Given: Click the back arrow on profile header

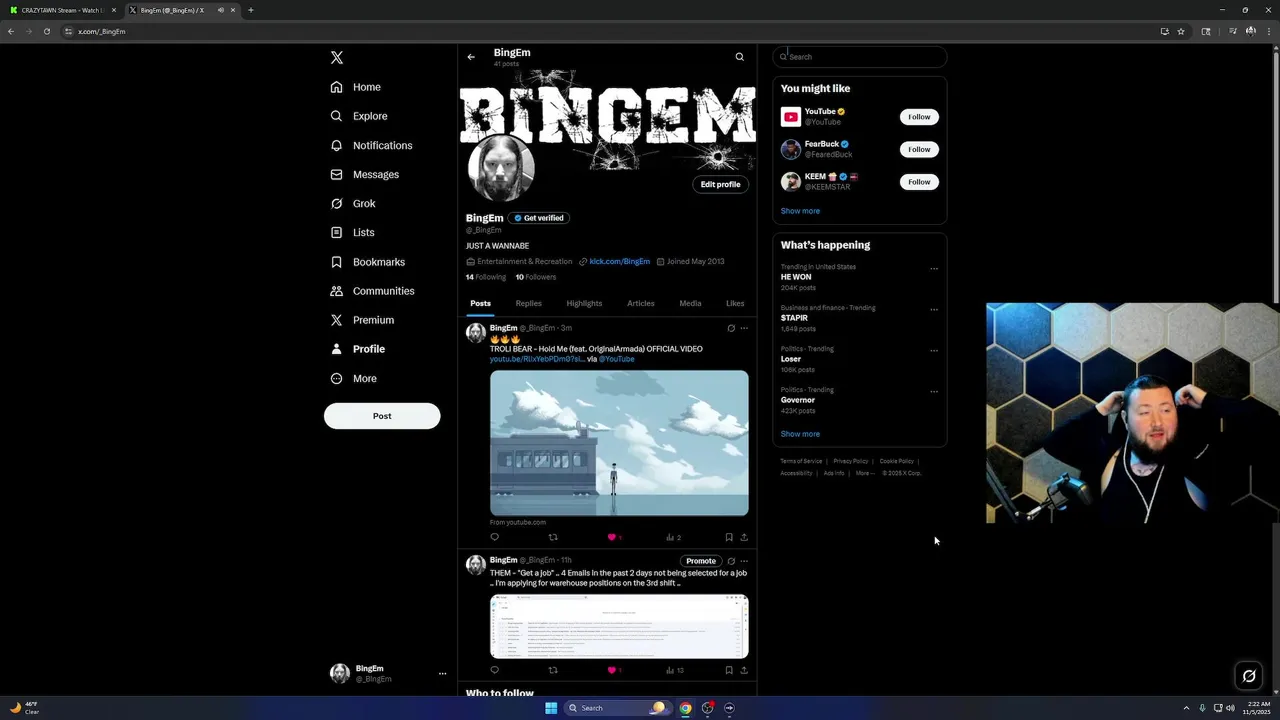Looking at the screenshot, I should click(471, 57).
